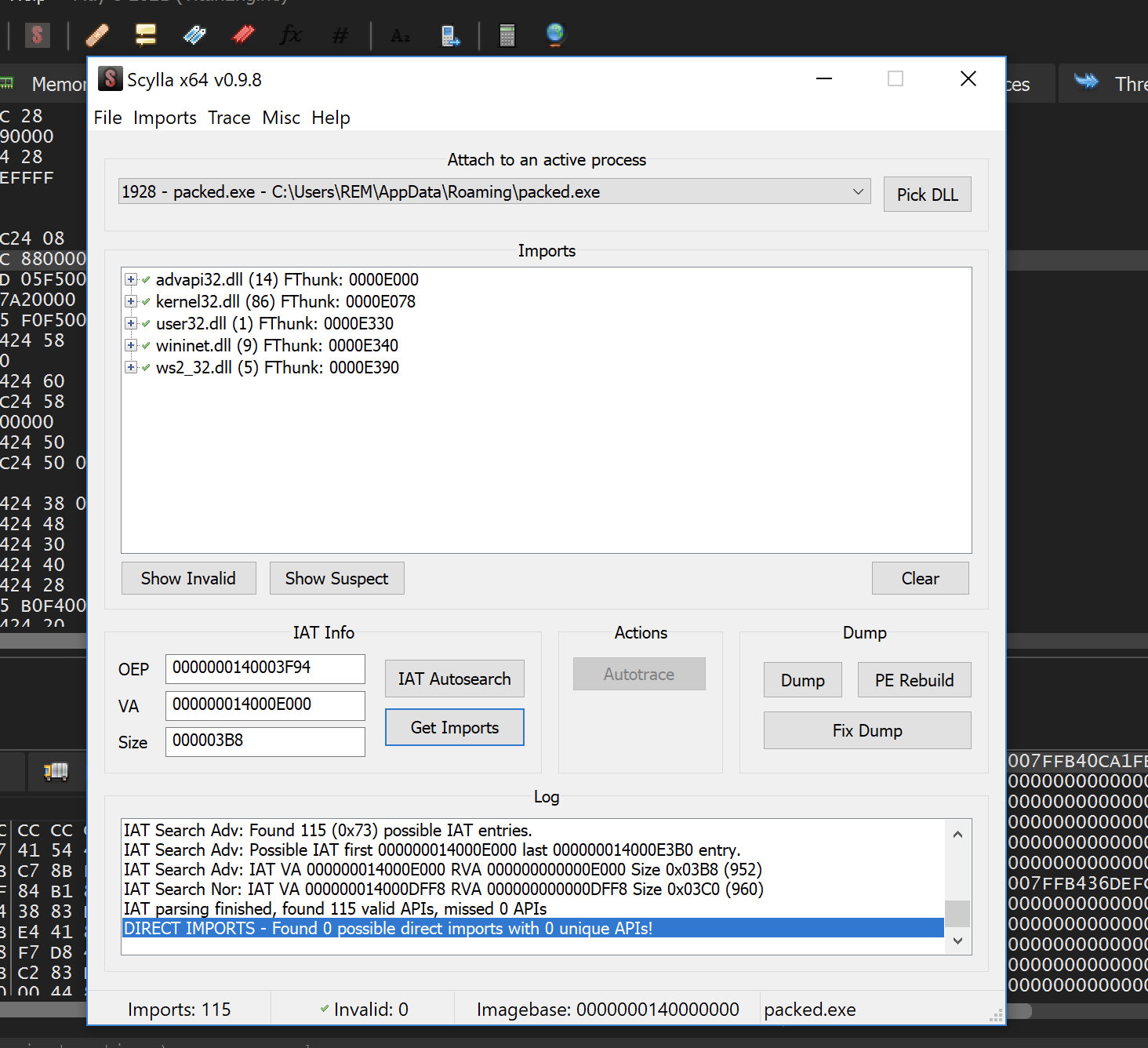Image resolution: width=1148 pixels, height=1048 pixels.
Task: Click the Fix Dump button
Action: pyautogui.click(x=867, y=730)
